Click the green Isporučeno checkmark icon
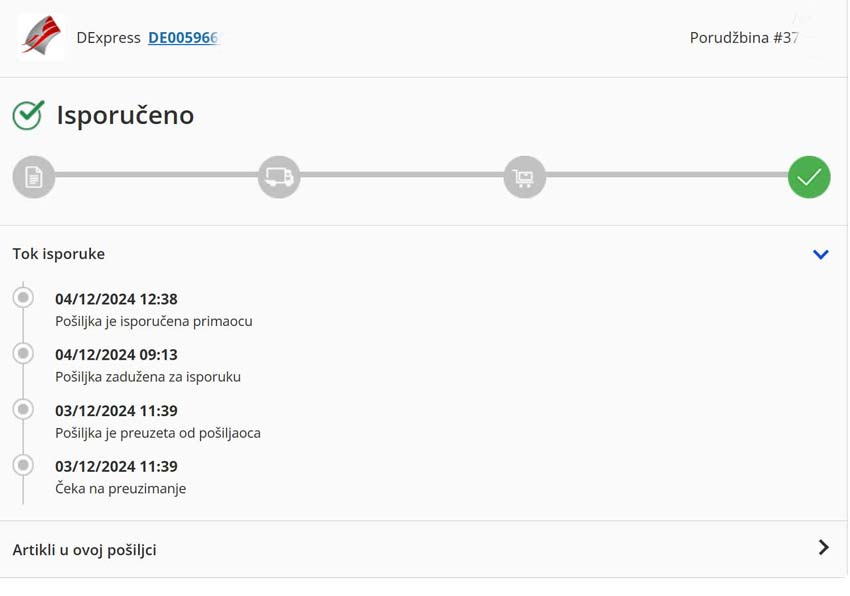This screenshot has width=850, height=596. point(28,115)
